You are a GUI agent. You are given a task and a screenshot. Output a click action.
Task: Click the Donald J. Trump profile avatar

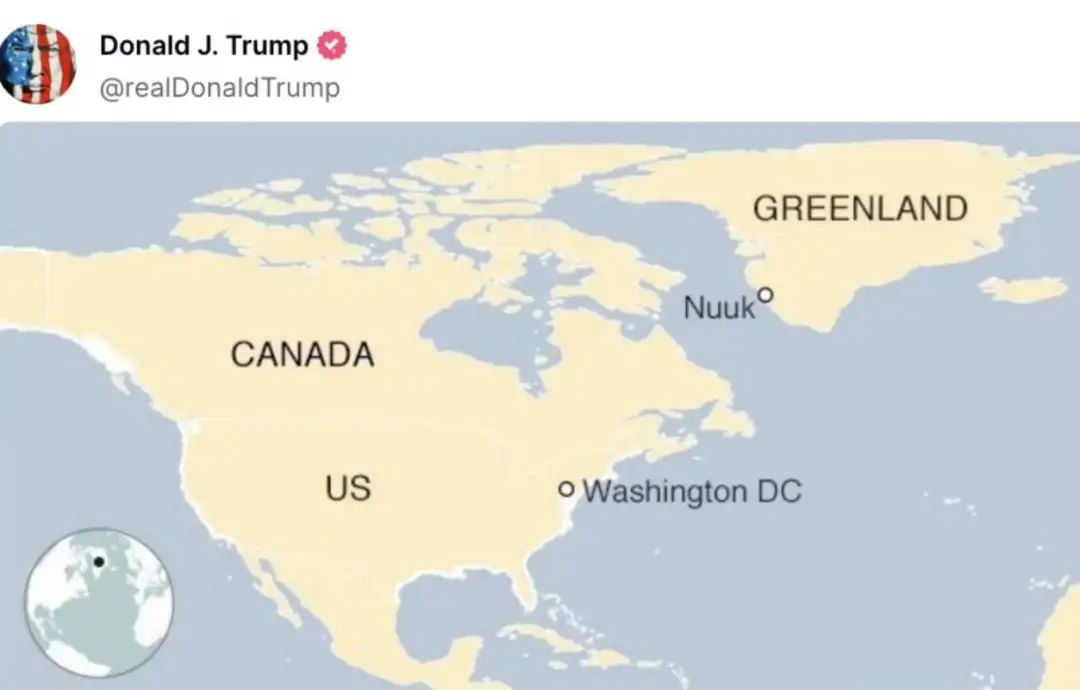(x=38, y=63)
